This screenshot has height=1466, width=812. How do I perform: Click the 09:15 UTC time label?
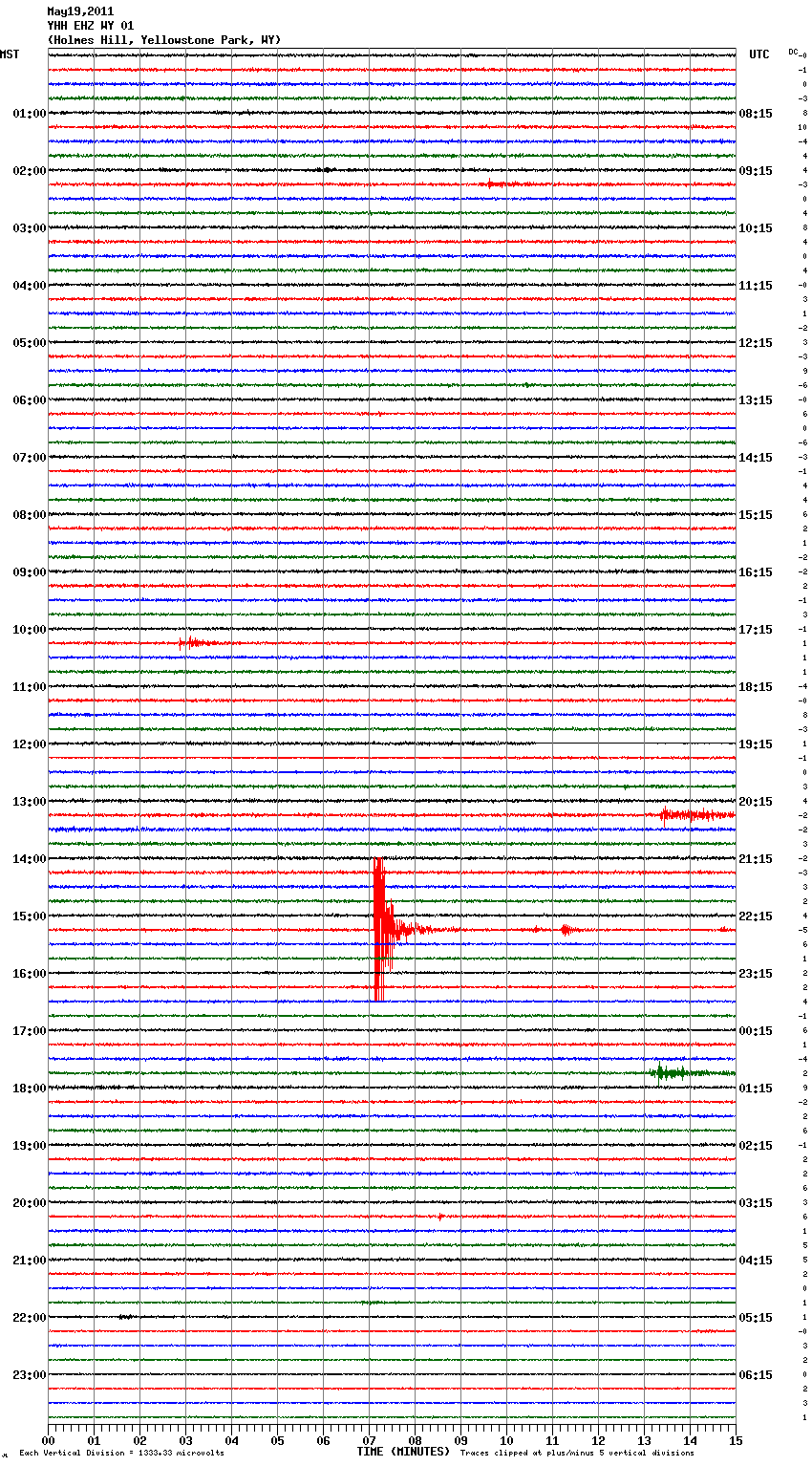tap(756, 171)
